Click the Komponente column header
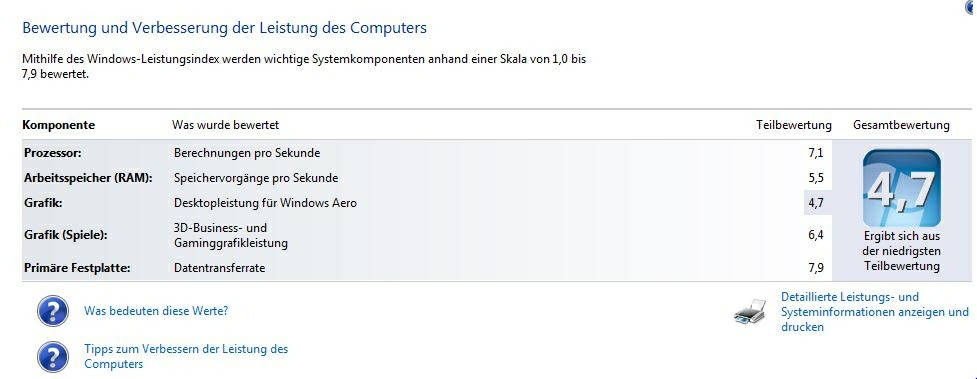 [x=59, y=125]
